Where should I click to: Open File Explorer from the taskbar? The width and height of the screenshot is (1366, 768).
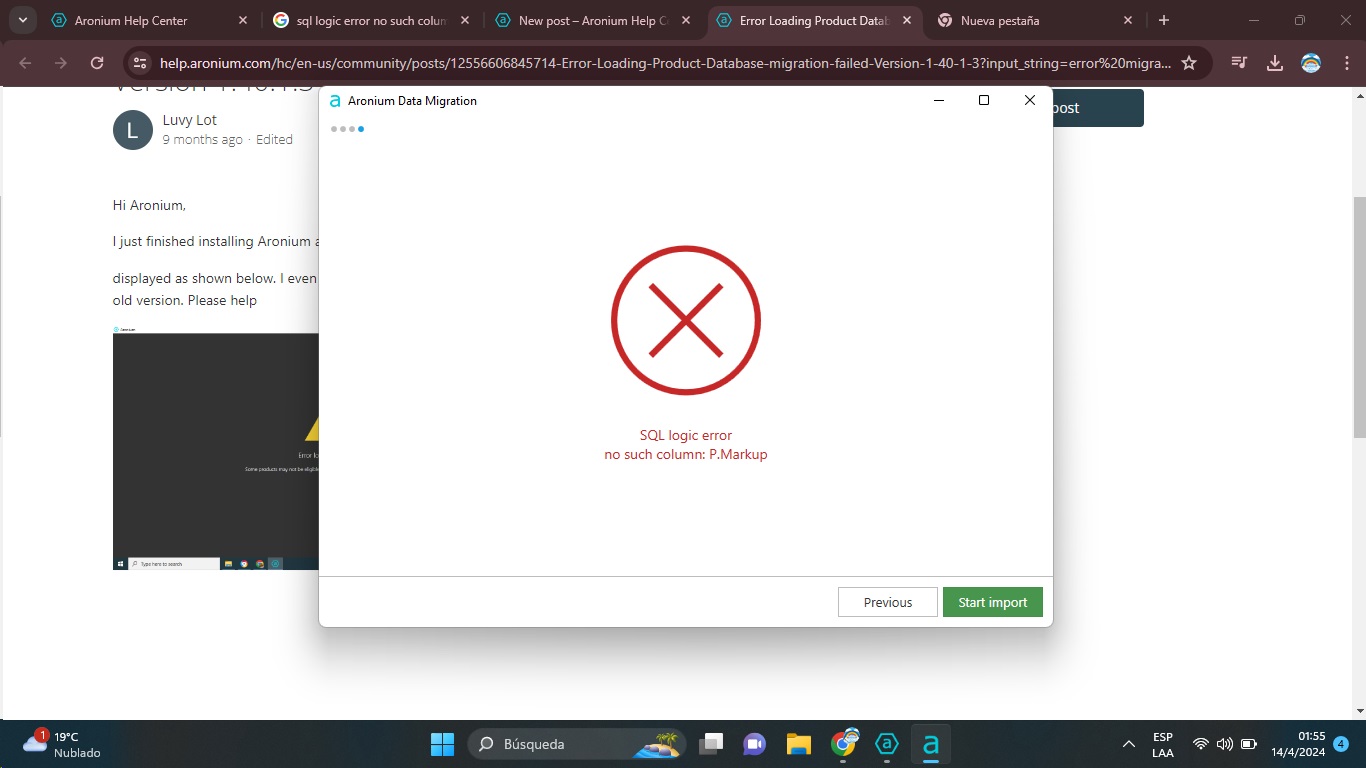click(x=798, y=744)
